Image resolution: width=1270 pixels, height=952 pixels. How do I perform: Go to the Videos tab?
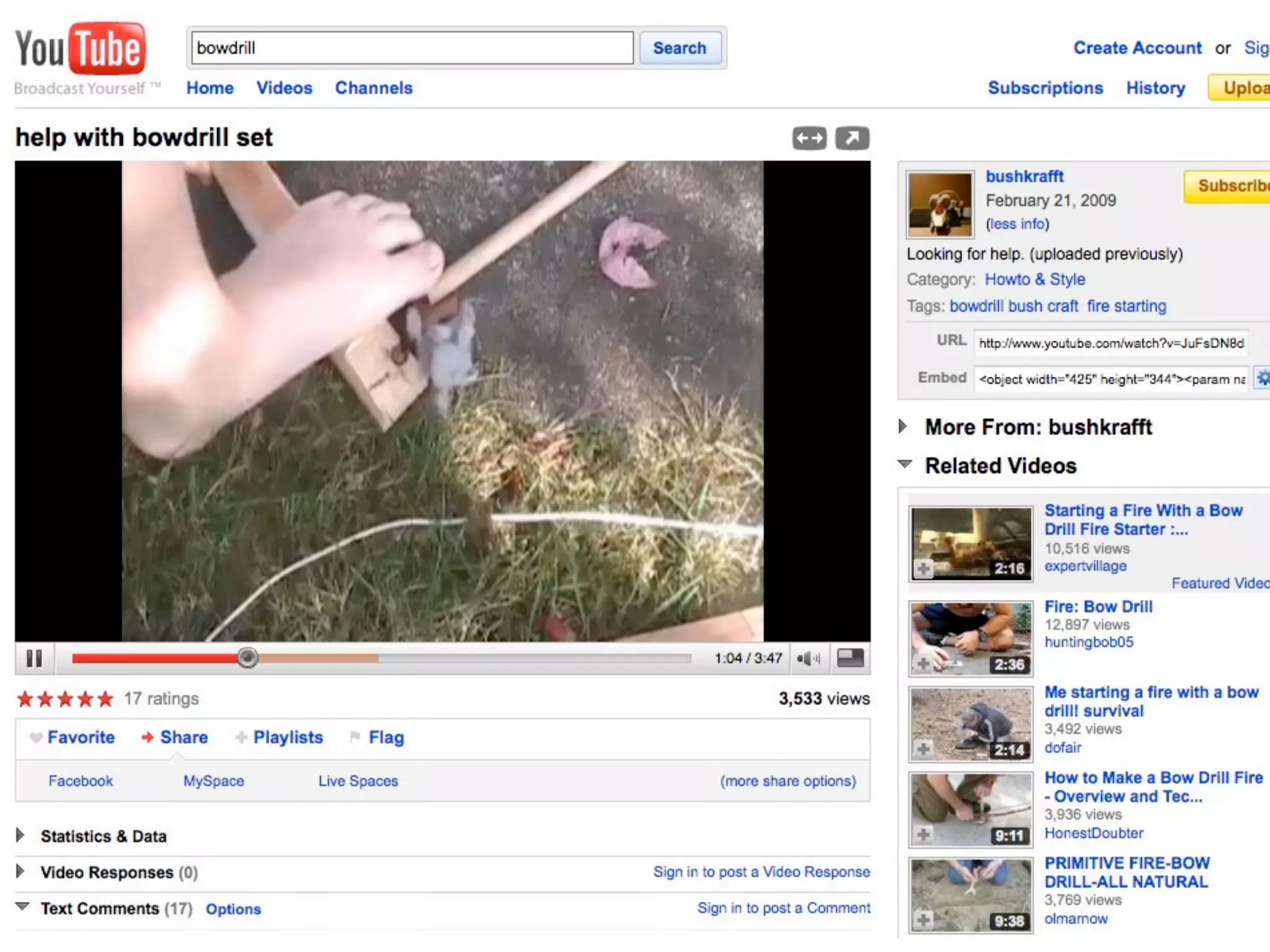tap(284, 88)
